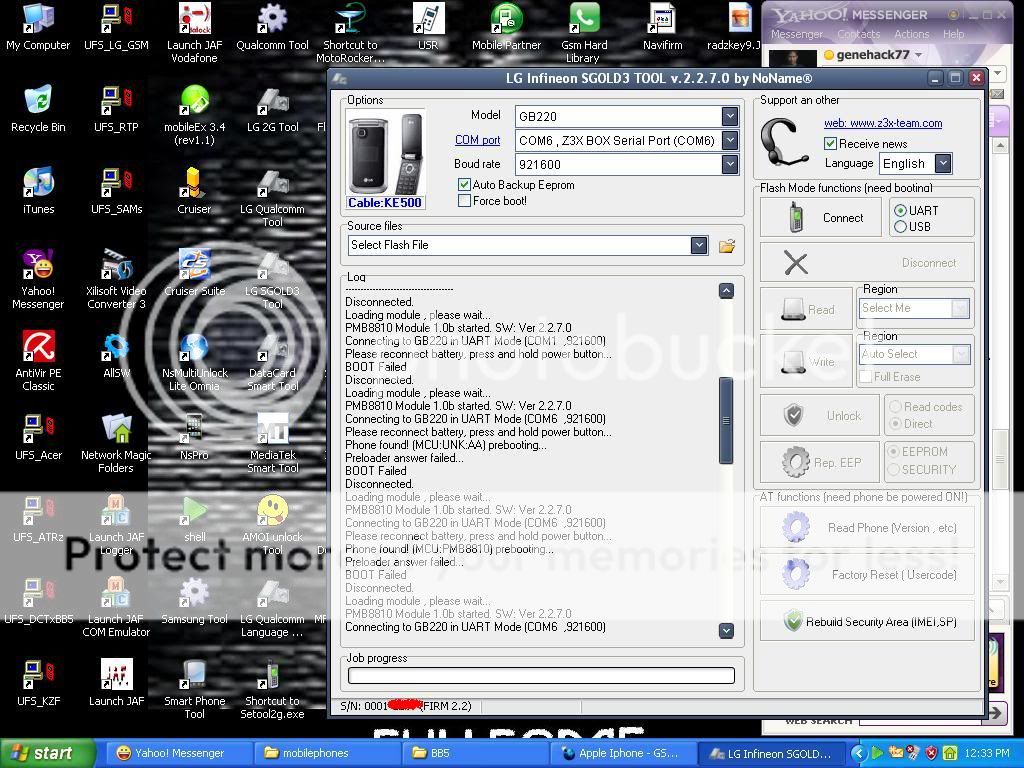Image resolution: width=1024 pixels, height=768 pixels.
Task: Open the Help menu in Yahoo Messenger
Action: 953,35
